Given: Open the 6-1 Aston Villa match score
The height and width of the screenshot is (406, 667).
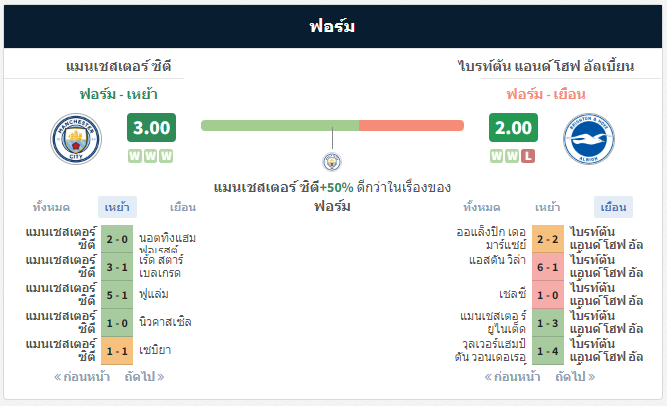Looking at the screenshot, I should pos(547,267).
